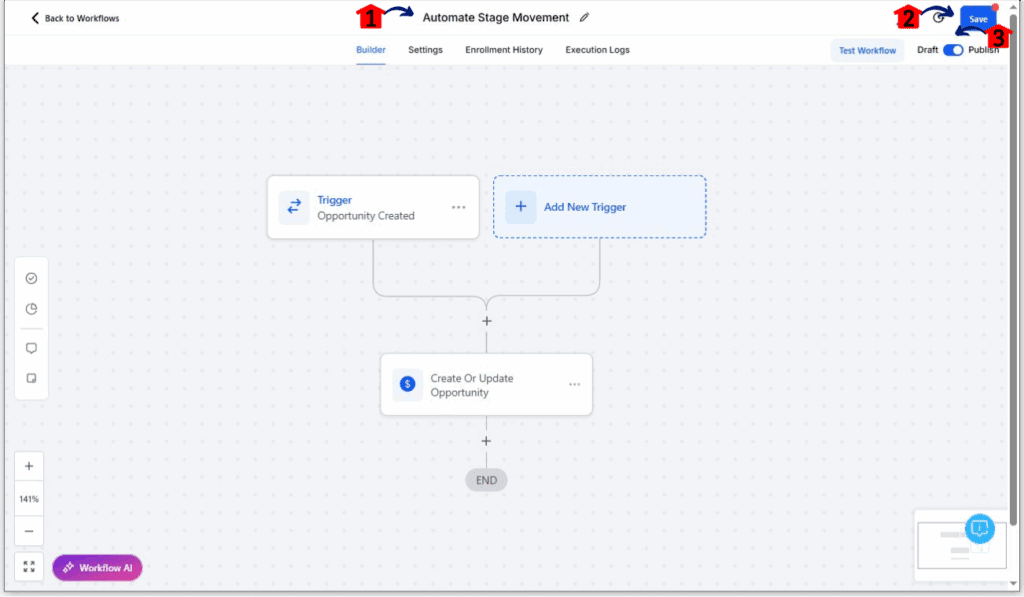The image size is (1024, 597).
Task: Click the Save button
Action: 977,18
